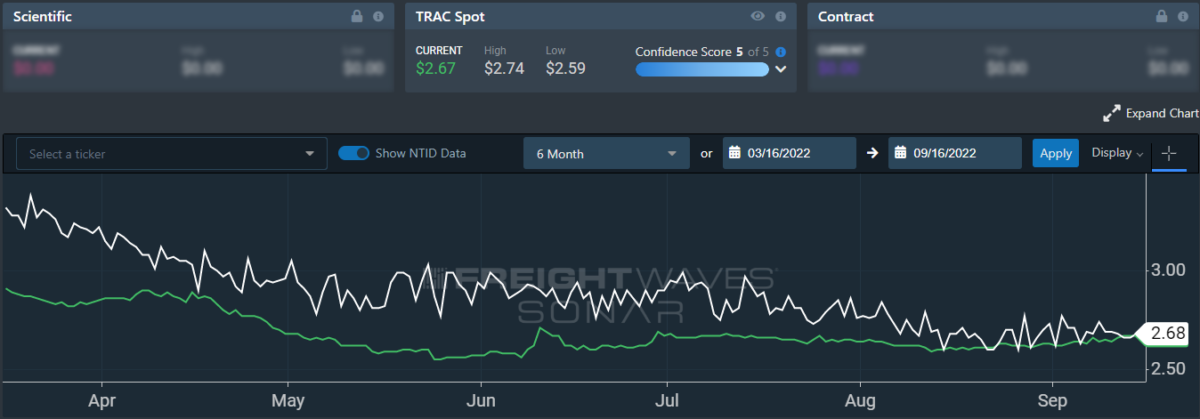
Task: Click the Confidence Score progress bar
Action: 702,69
